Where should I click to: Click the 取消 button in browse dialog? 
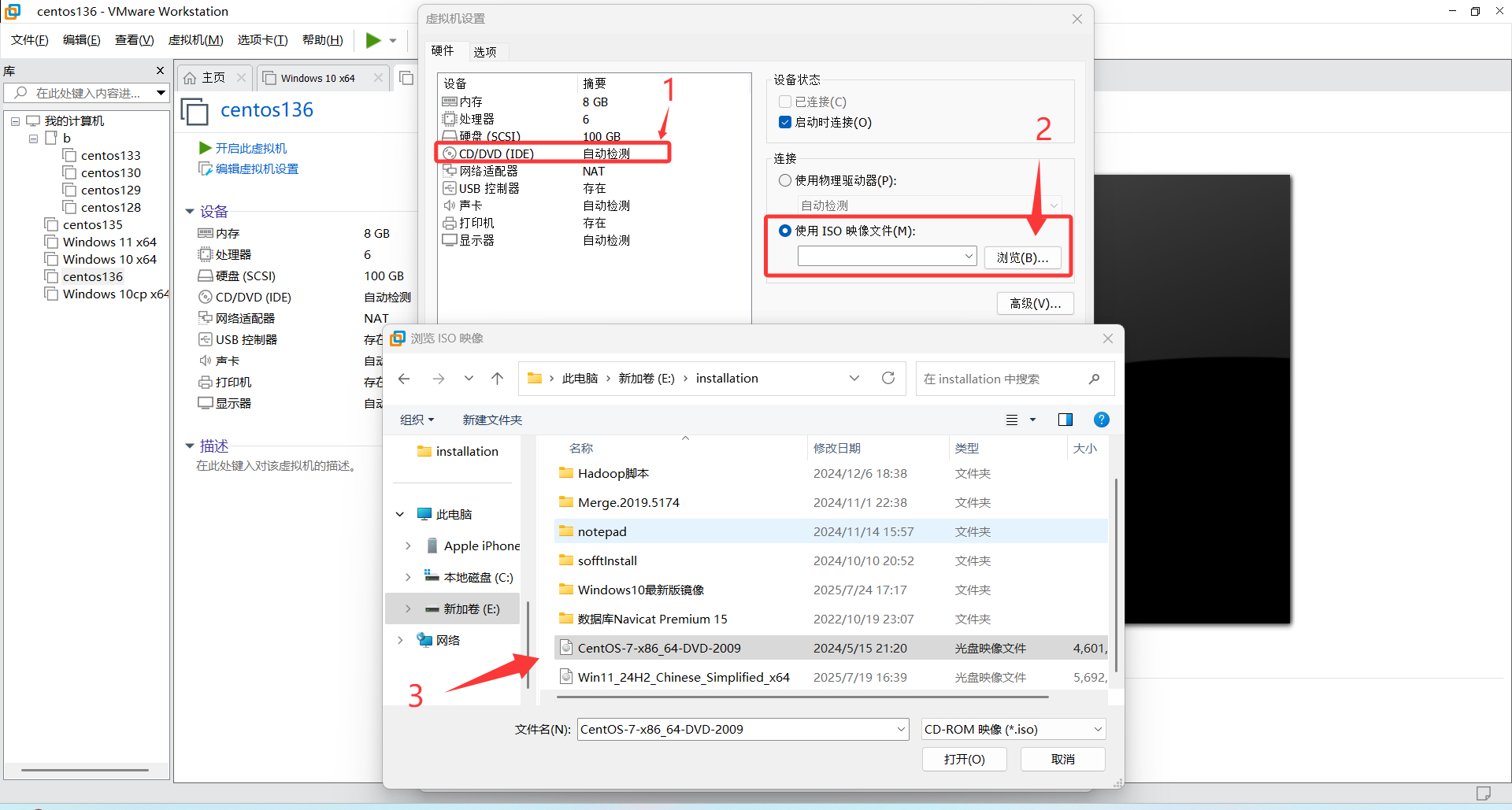click(1063, 760)
